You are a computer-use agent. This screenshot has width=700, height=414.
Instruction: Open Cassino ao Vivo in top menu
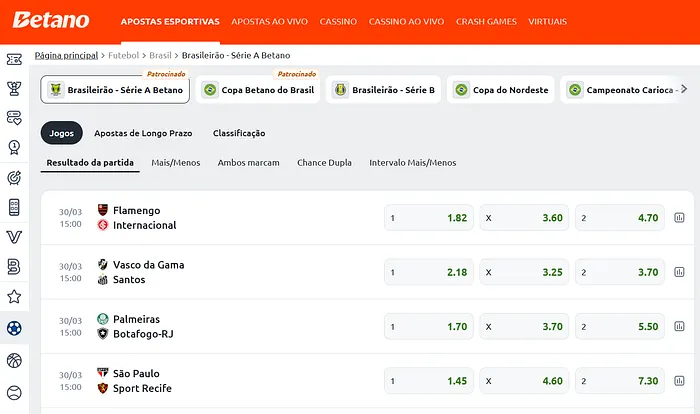406,21
